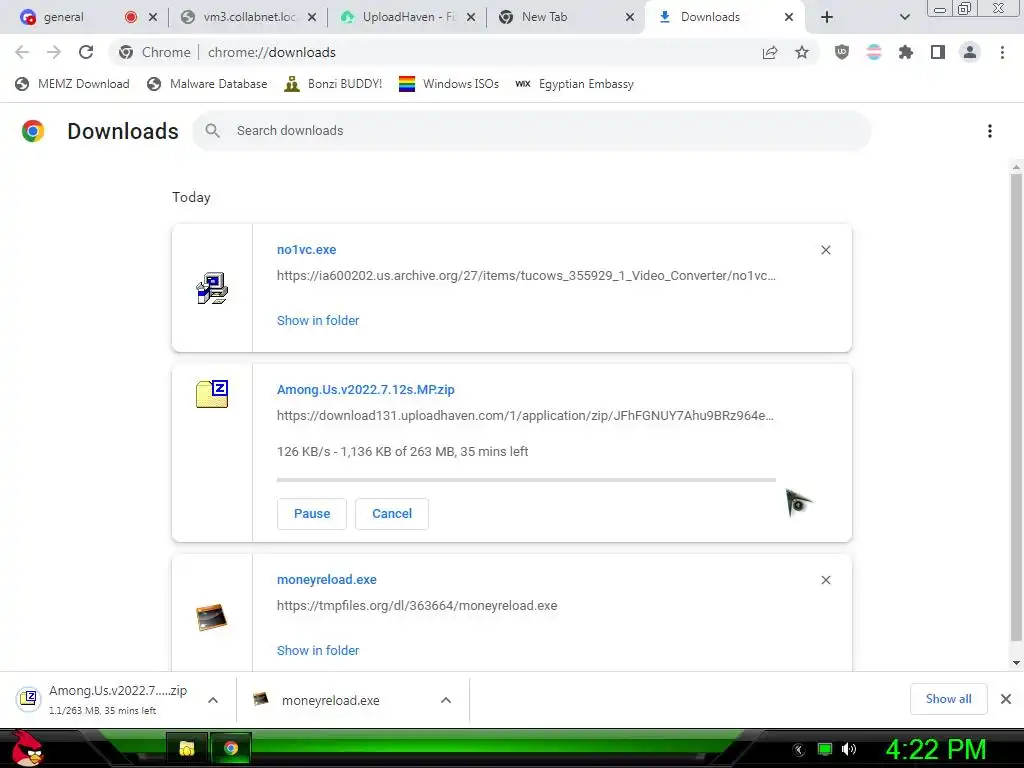Screen dimensions: 1024x768
Task: Toggle the browser side panel
Action: point(938,52)
